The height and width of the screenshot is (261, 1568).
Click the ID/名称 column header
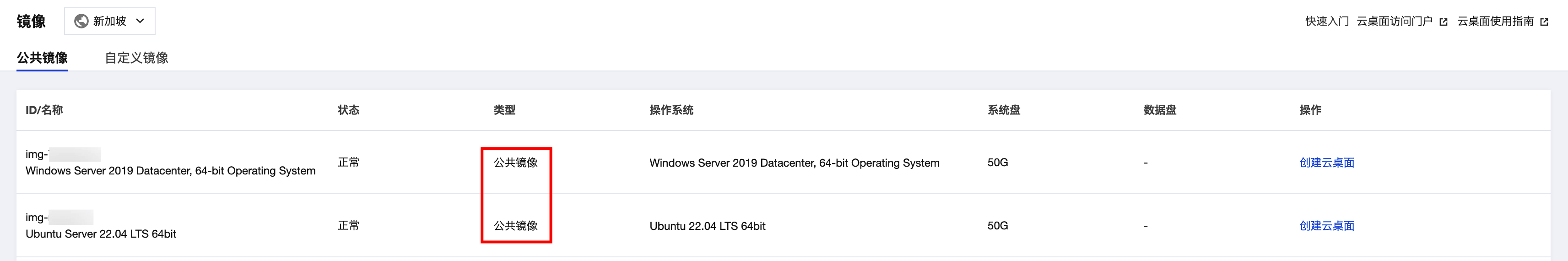click(x=44, y=110)
